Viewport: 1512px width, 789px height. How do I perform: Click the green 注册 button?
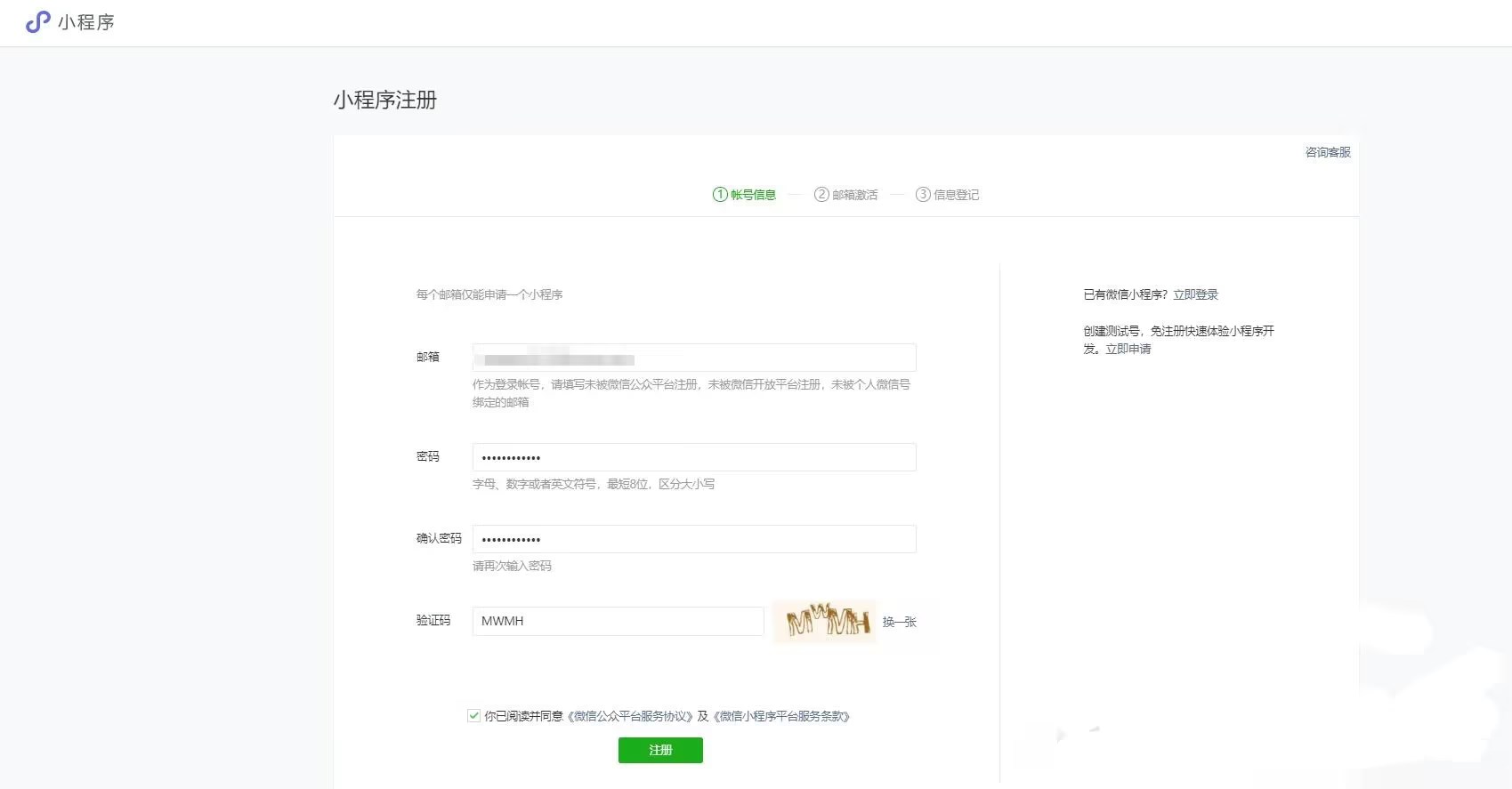(660, 750)
